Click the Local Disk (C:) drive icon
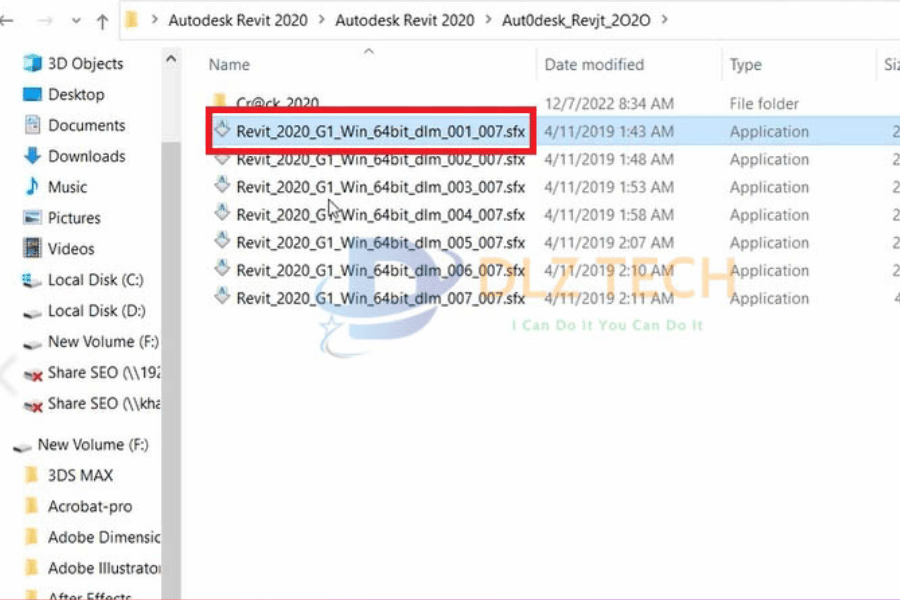This screenshot has width=900, height=600. pos(32,281)
